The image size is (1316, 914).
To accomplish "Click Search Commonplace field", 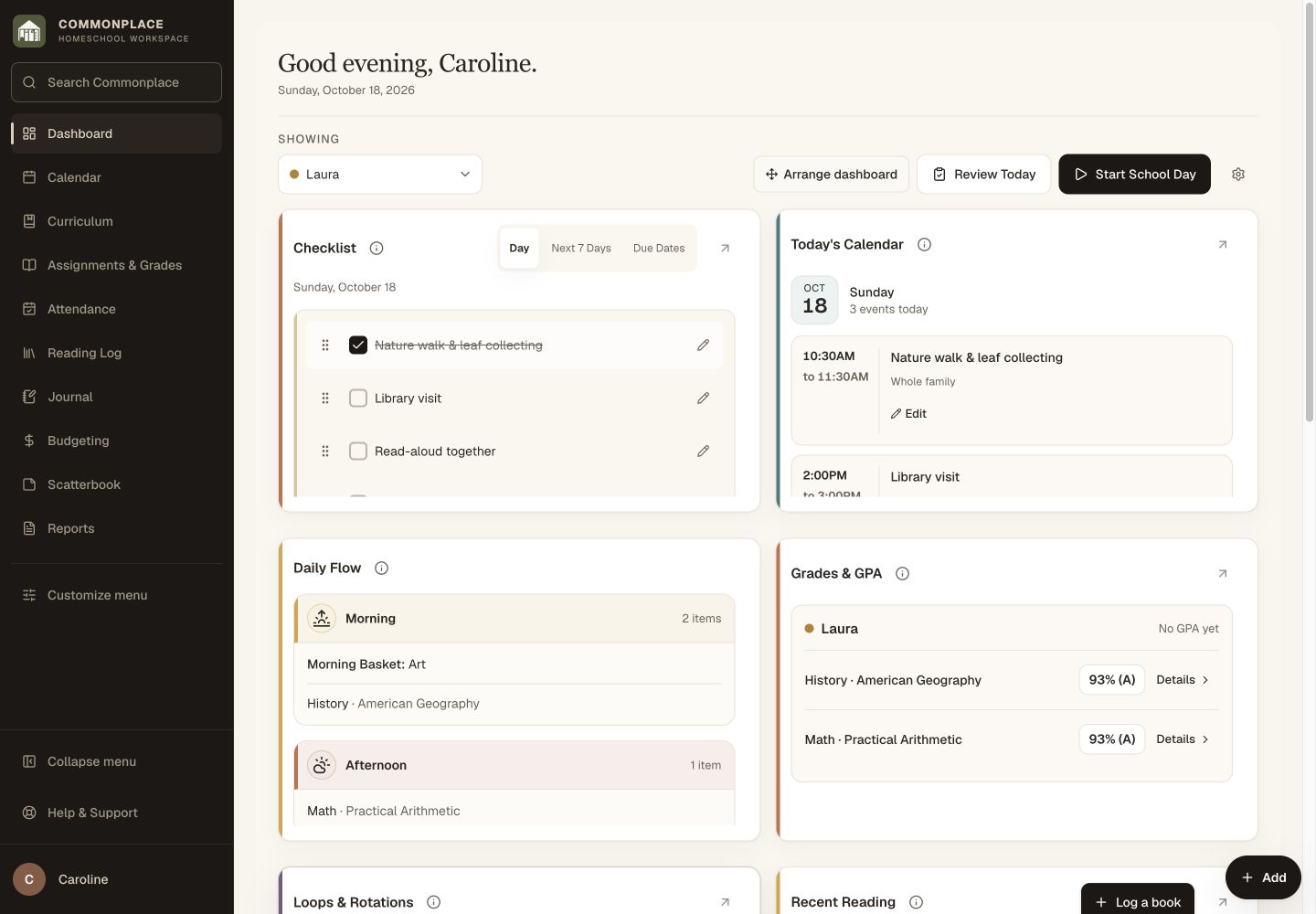I will (x=116, y=82).
